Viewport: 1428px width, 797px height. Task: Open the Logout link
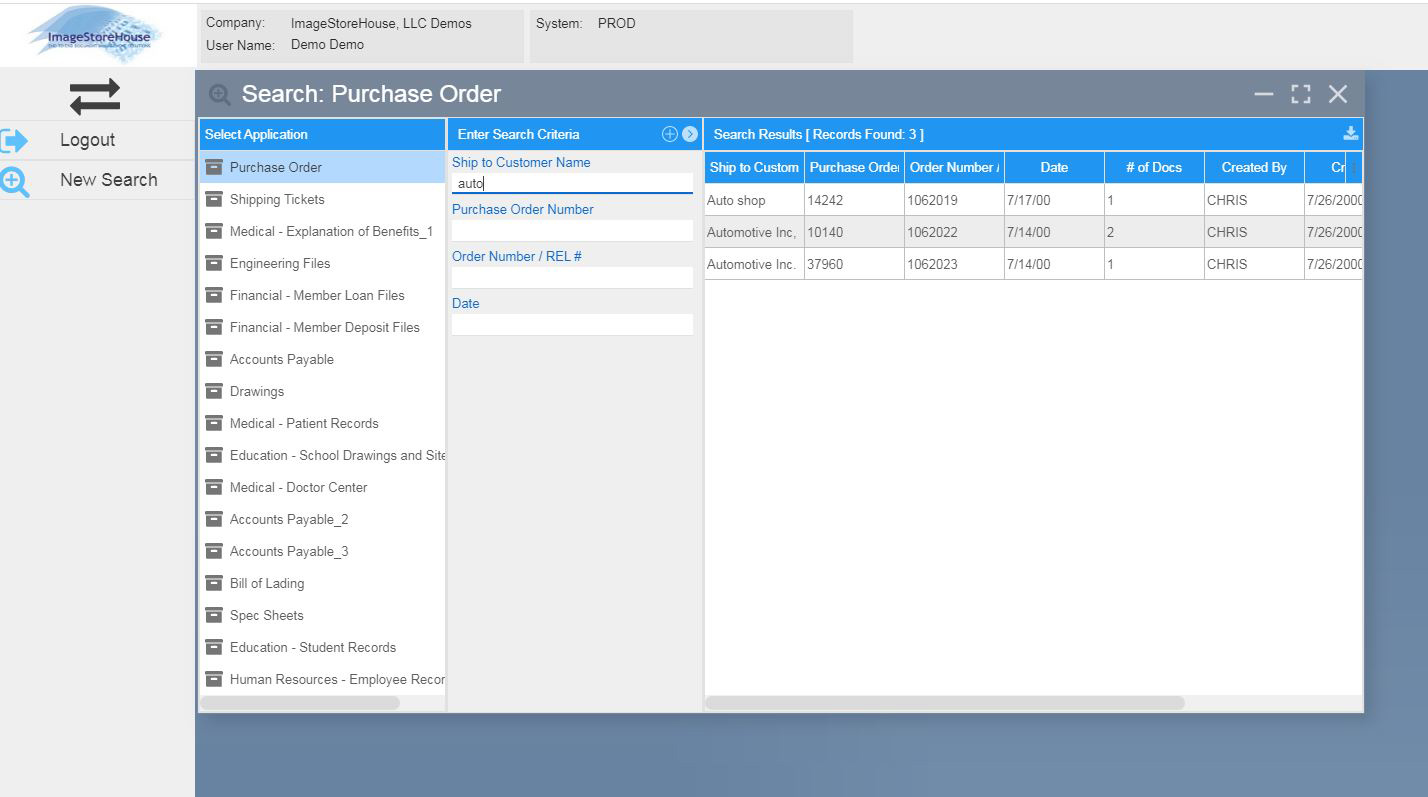87,140
